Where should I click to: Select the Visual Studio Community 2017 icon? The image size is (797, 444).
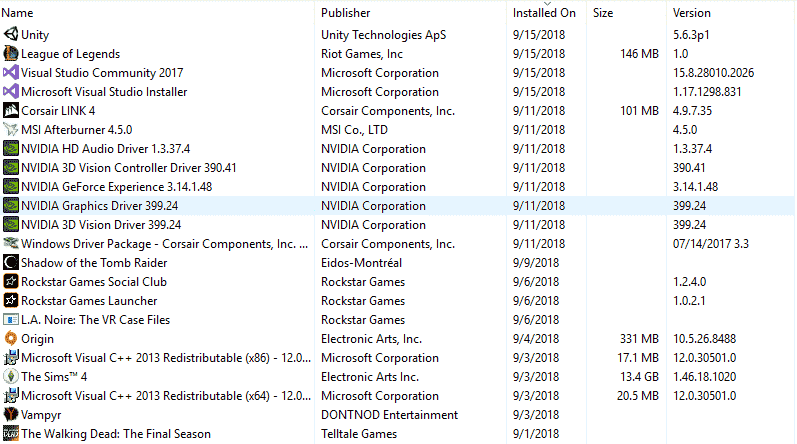(x=11, y=72)
